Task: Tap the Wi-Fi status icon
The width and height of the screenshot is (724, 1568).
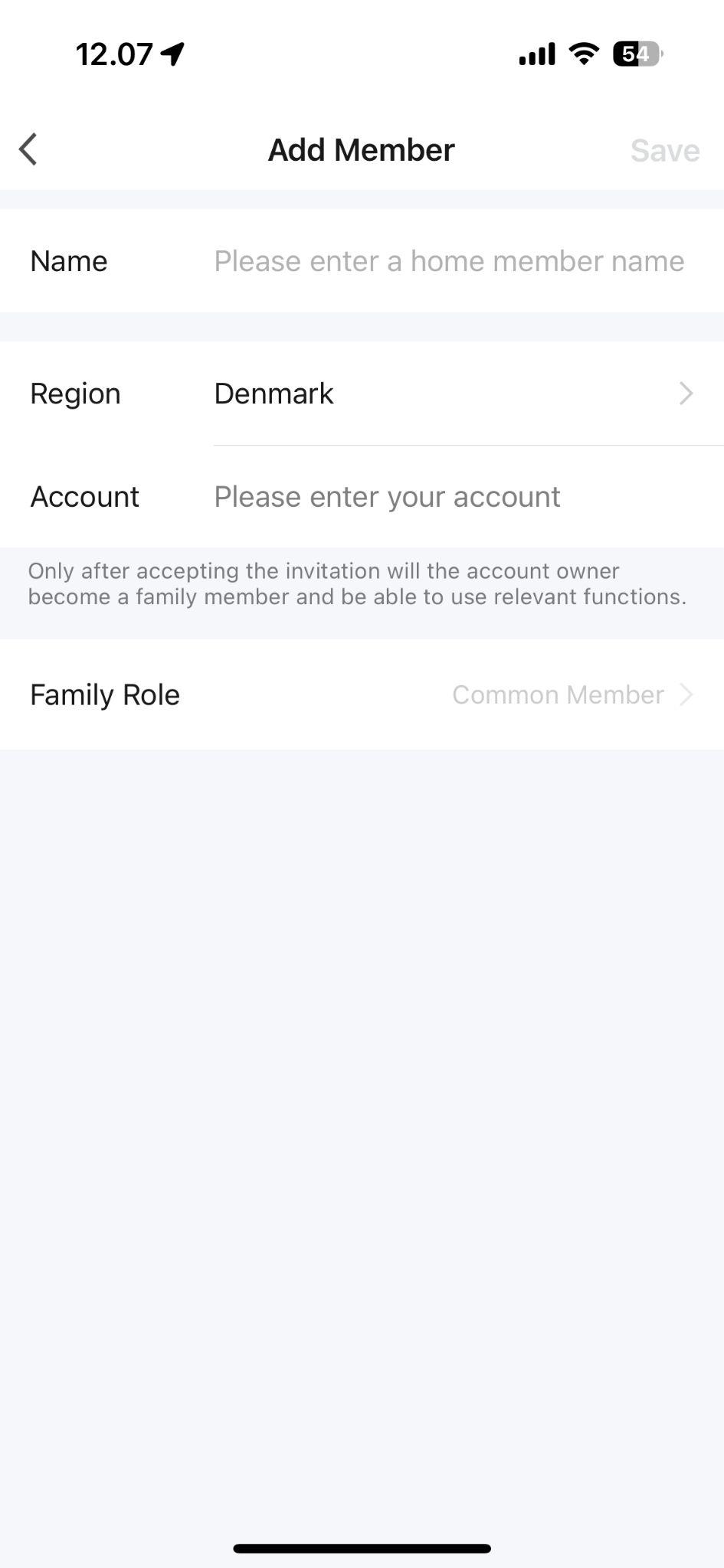Action: click(584, 54)
